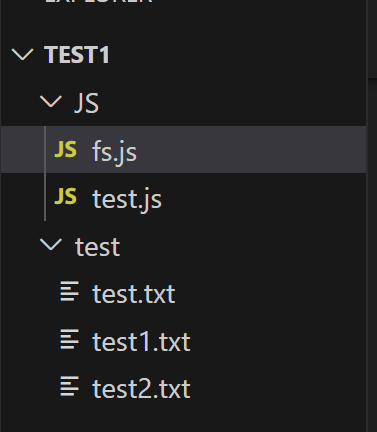The height and width of the screenshot is (432, 377).
Task: Open the test2.txt file
Action: (183, 388)
